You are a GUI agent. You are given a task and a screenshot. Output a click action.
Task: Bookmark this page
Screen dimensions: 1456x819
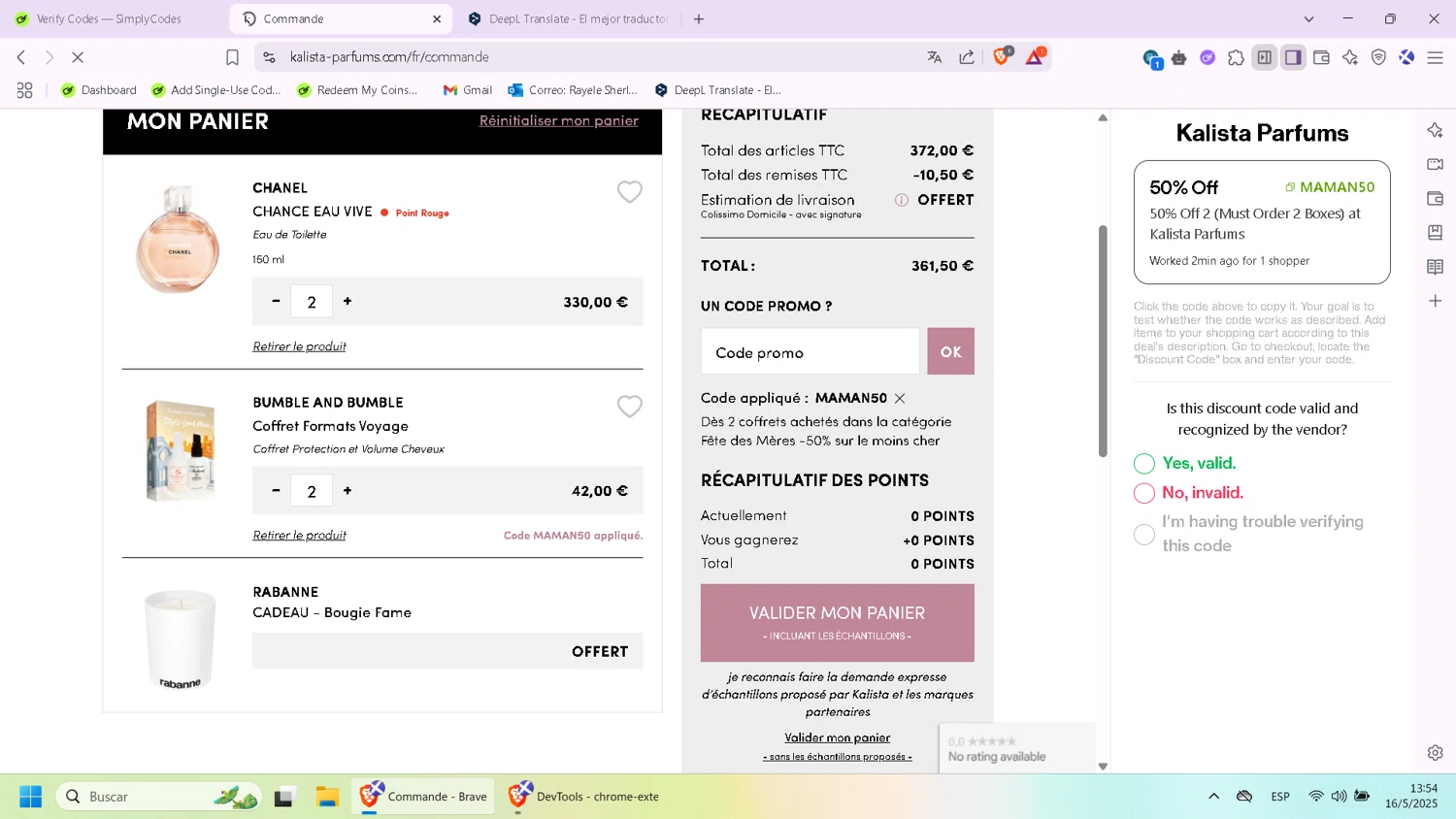(x=232, y=57)
